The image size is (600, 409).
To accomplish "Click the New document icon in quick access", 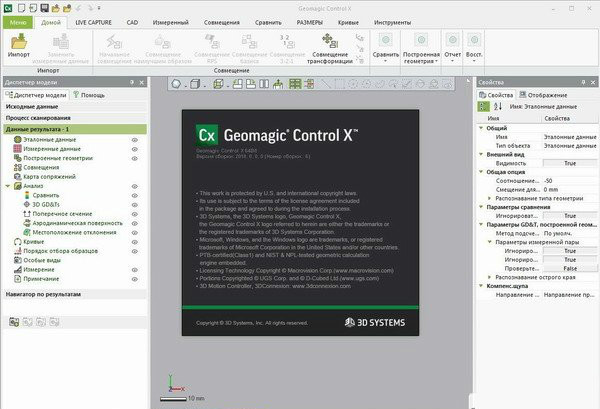I will 21,8.
